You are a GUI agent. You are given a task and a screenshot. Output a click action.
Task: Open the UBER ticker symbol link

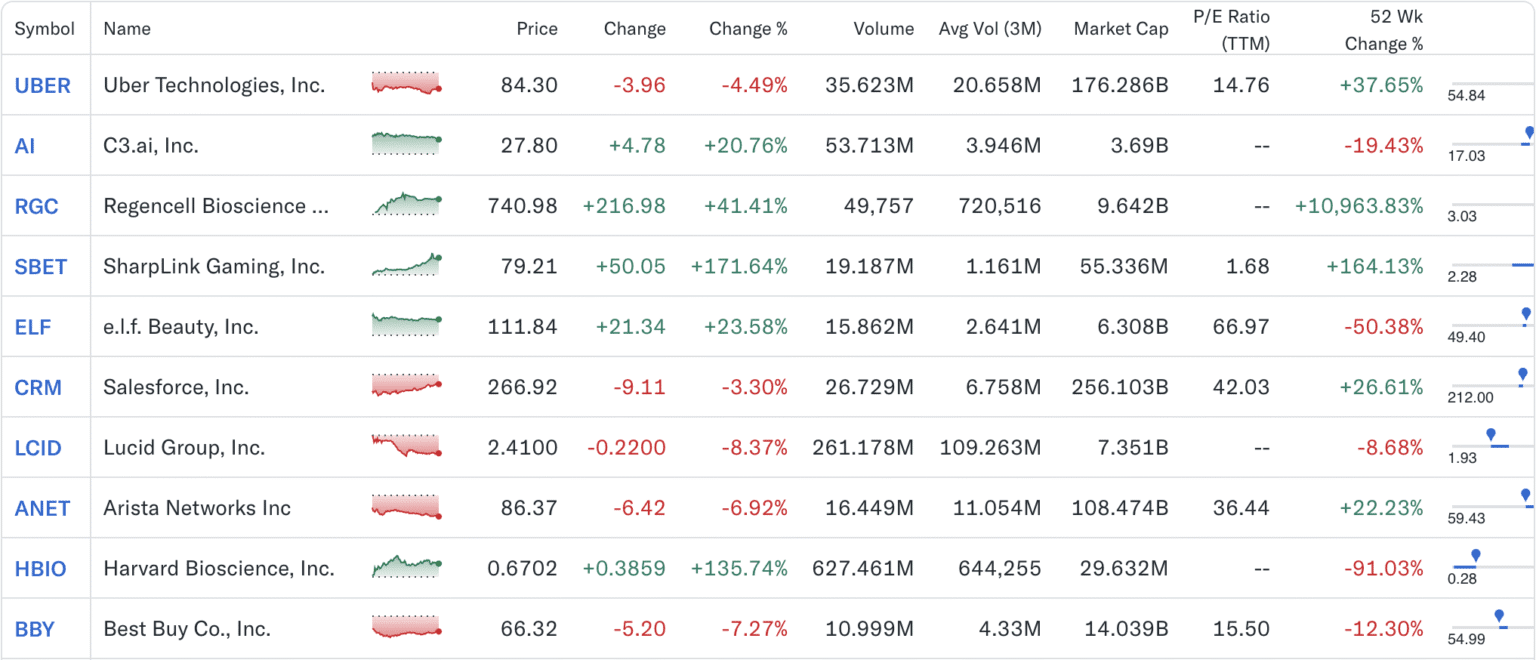point(44,86)
